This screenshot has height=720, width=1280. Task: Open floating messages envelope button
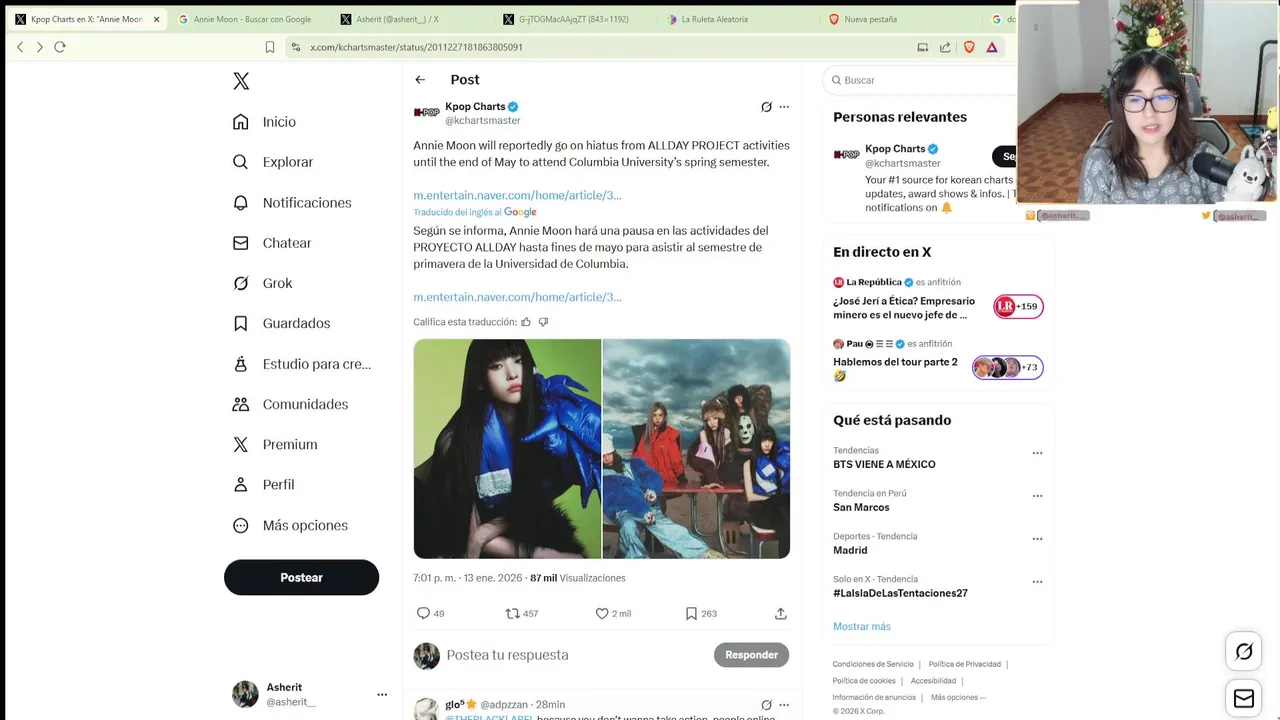(1244, 698)
